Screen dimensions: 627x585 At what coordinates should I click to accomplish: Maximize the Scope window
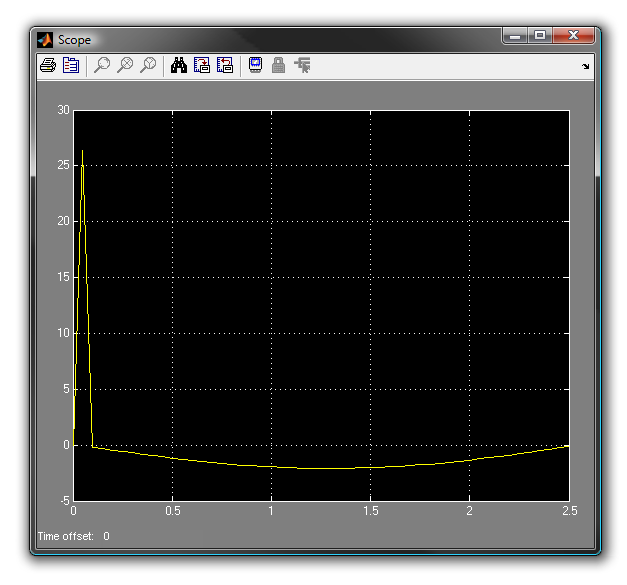(540, 37)
